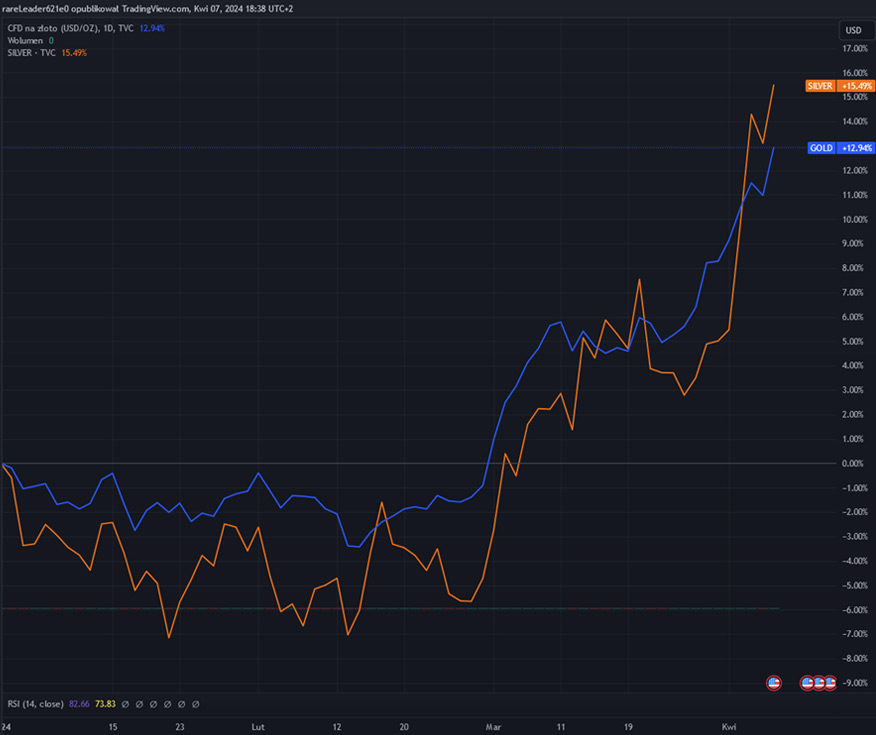Open the USD currency selector

[853, 30]
